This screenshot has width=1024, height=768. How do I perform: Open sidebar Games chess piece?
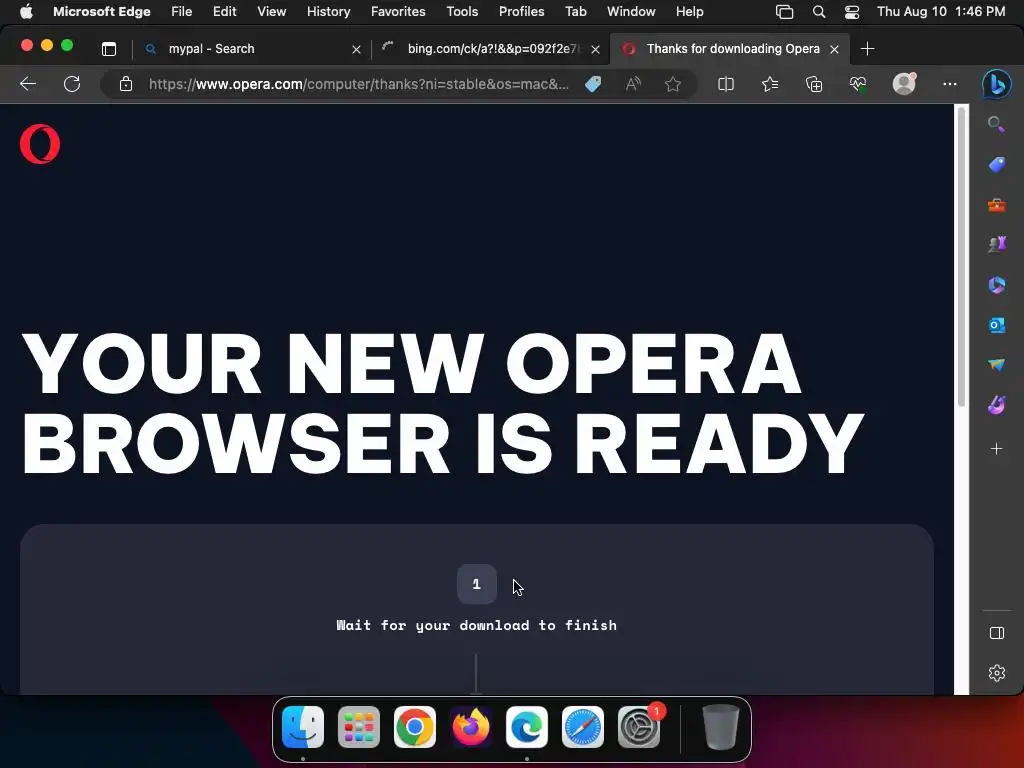(x=997, y=244)
